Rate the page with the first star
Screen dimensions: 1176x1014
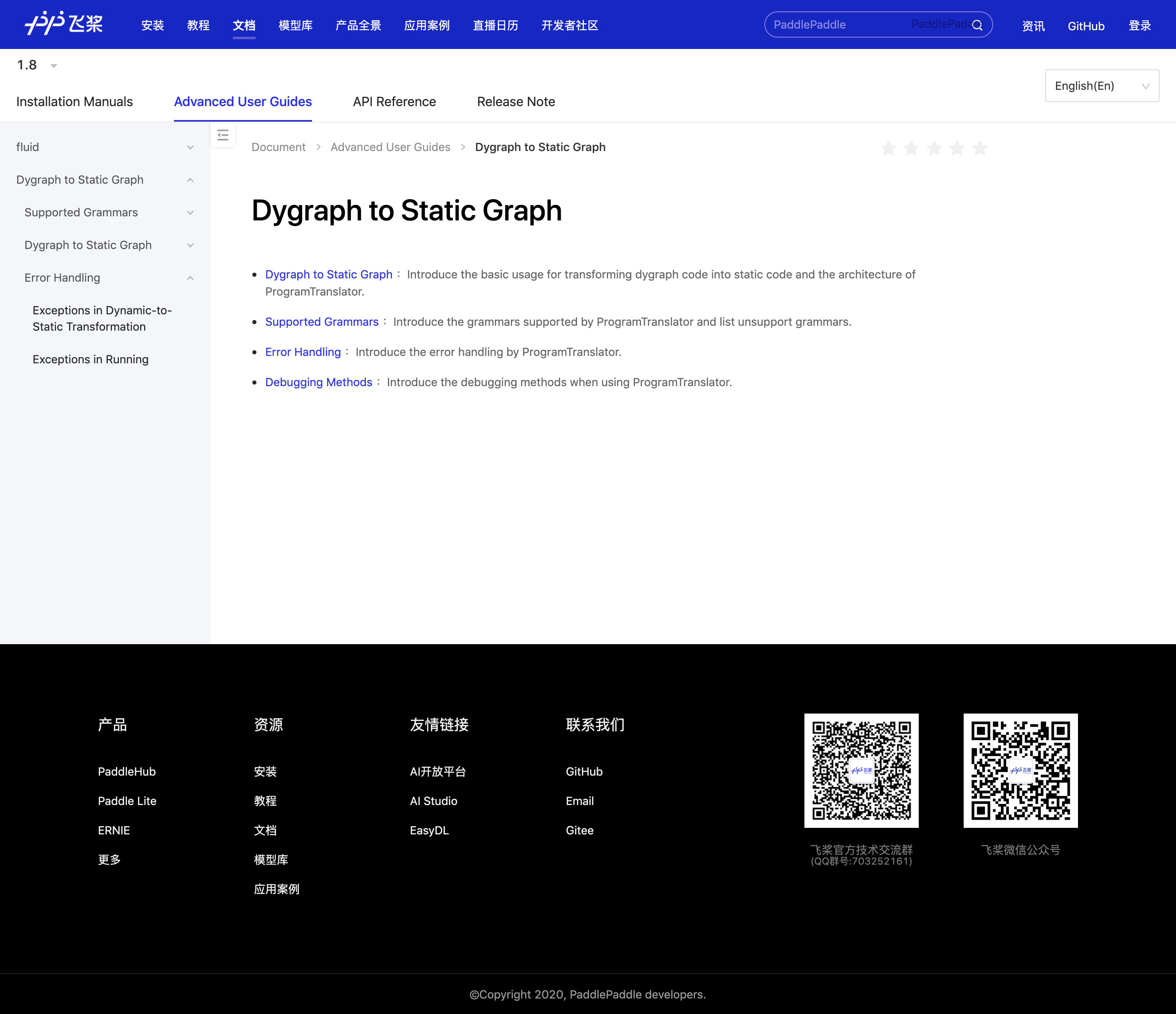(x=888, y=149)
